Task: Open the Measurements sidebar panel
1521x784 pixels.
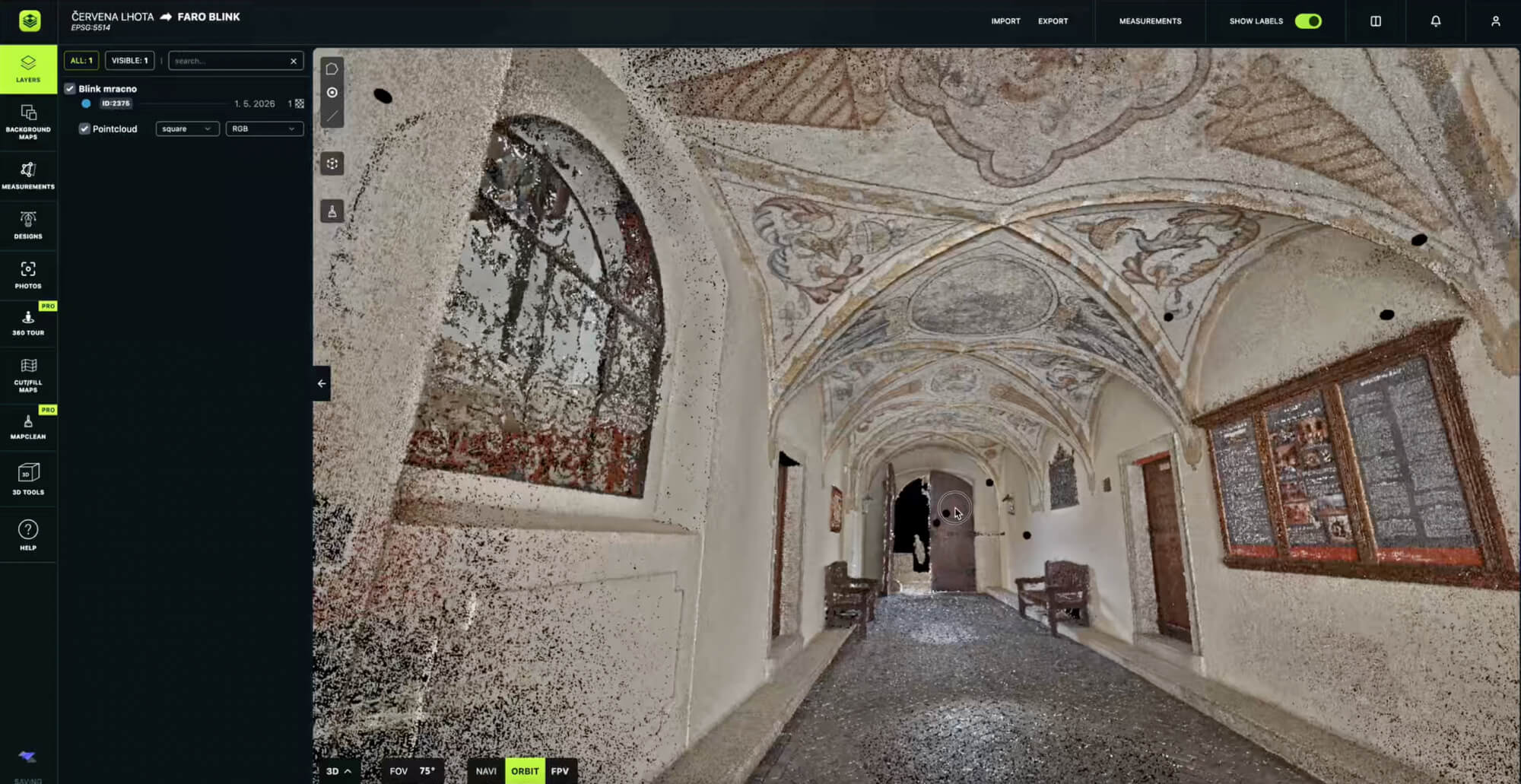Action: point(28,175)
